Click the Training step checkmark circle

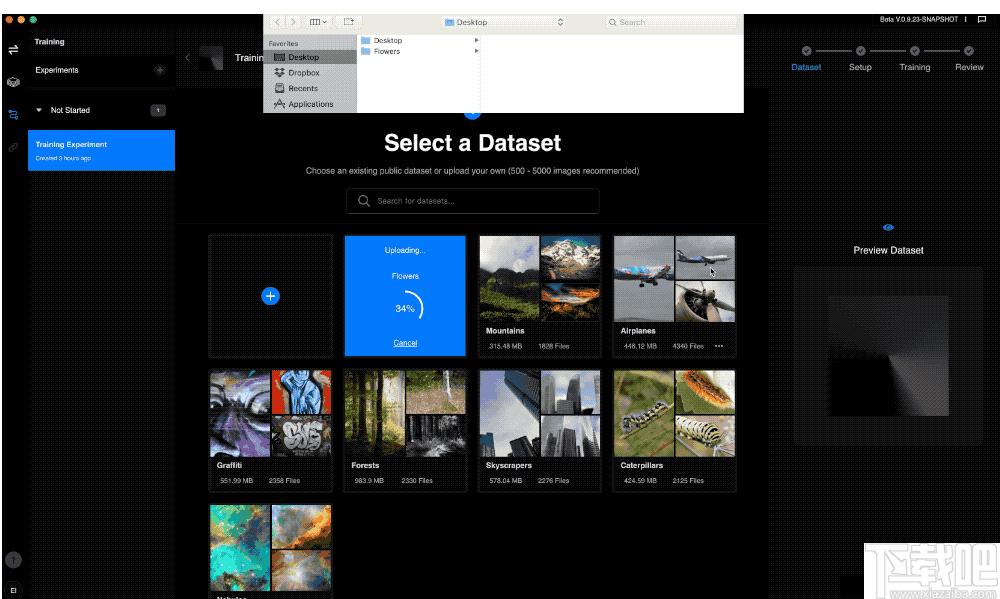(915, 51)
